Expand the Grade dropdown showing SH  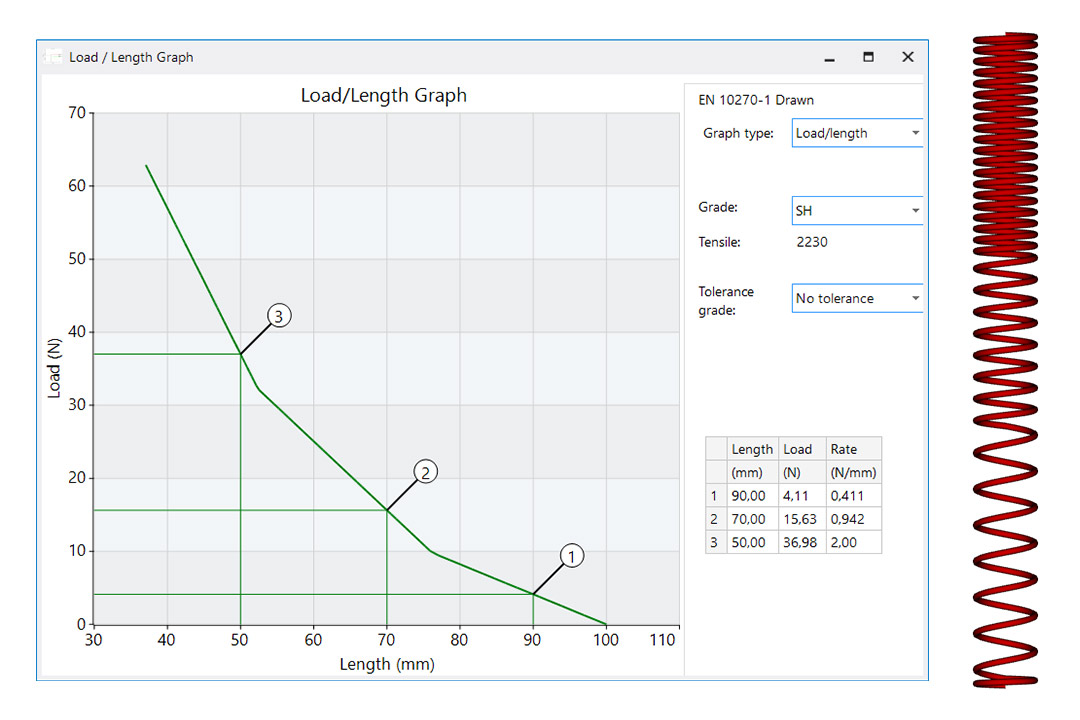point(857,211)
